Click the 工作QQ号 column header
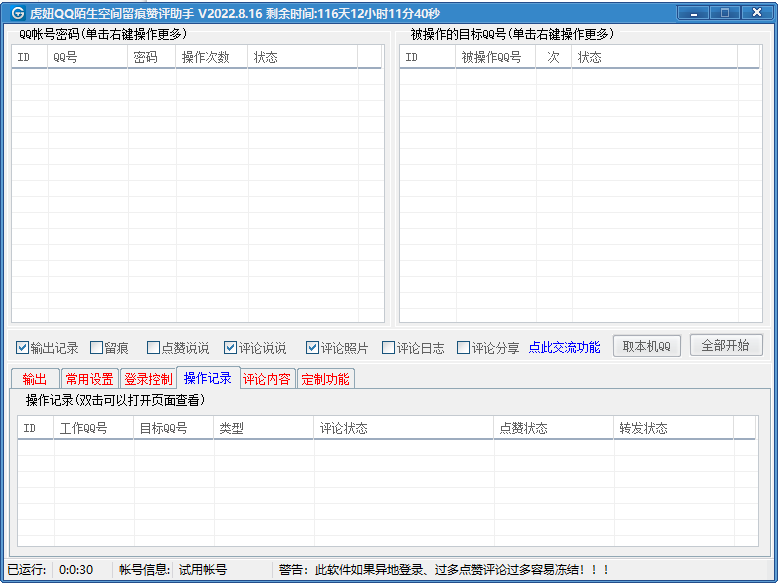Screen dimensions: 778x583 click(93, 428)
